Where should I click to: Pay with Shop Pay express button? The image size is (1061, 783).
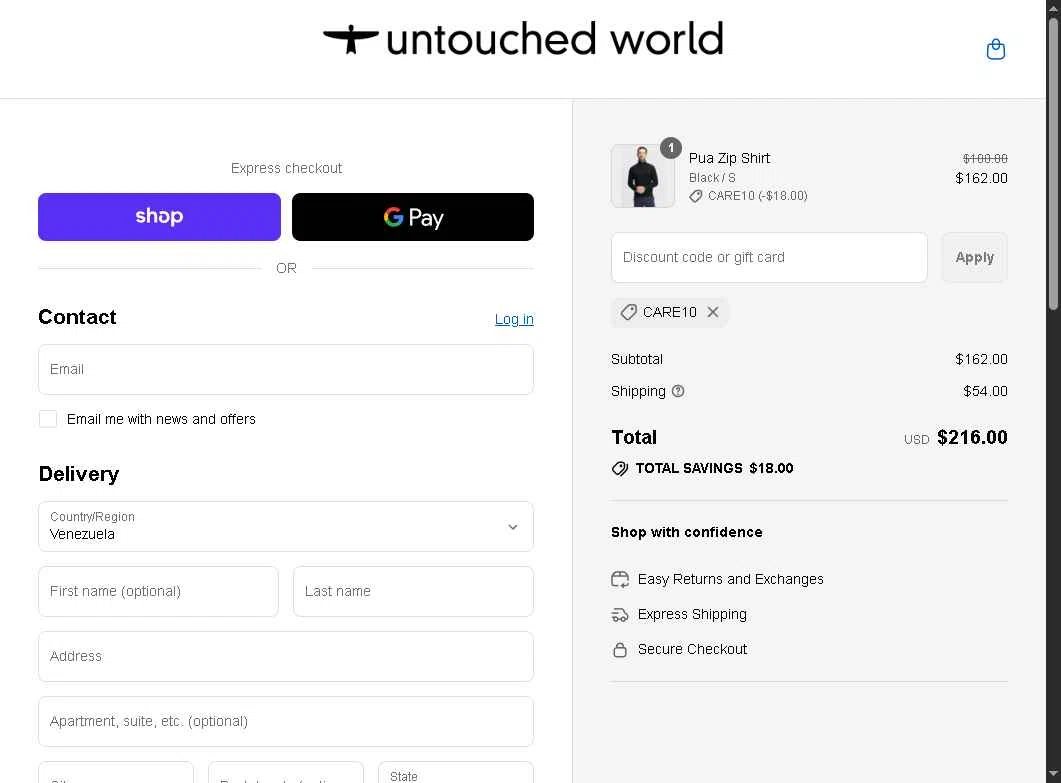159,217
